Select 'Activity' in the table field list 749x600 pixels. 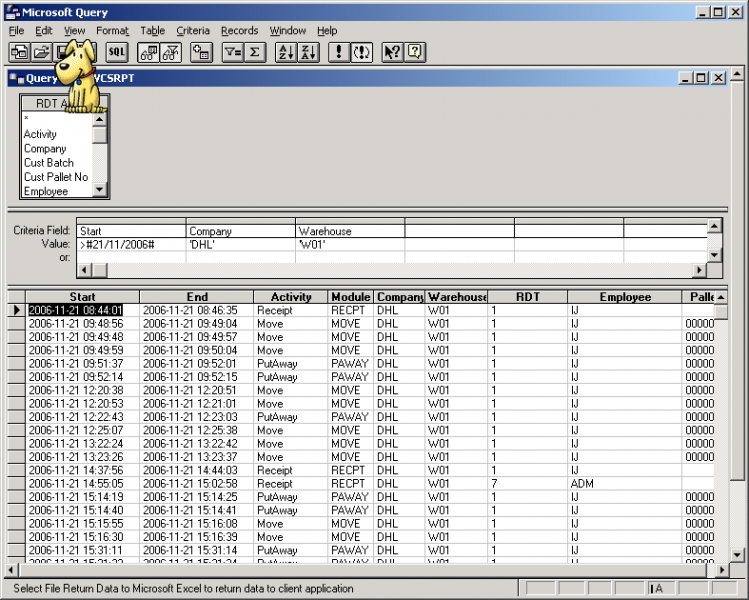click(40, 134)
